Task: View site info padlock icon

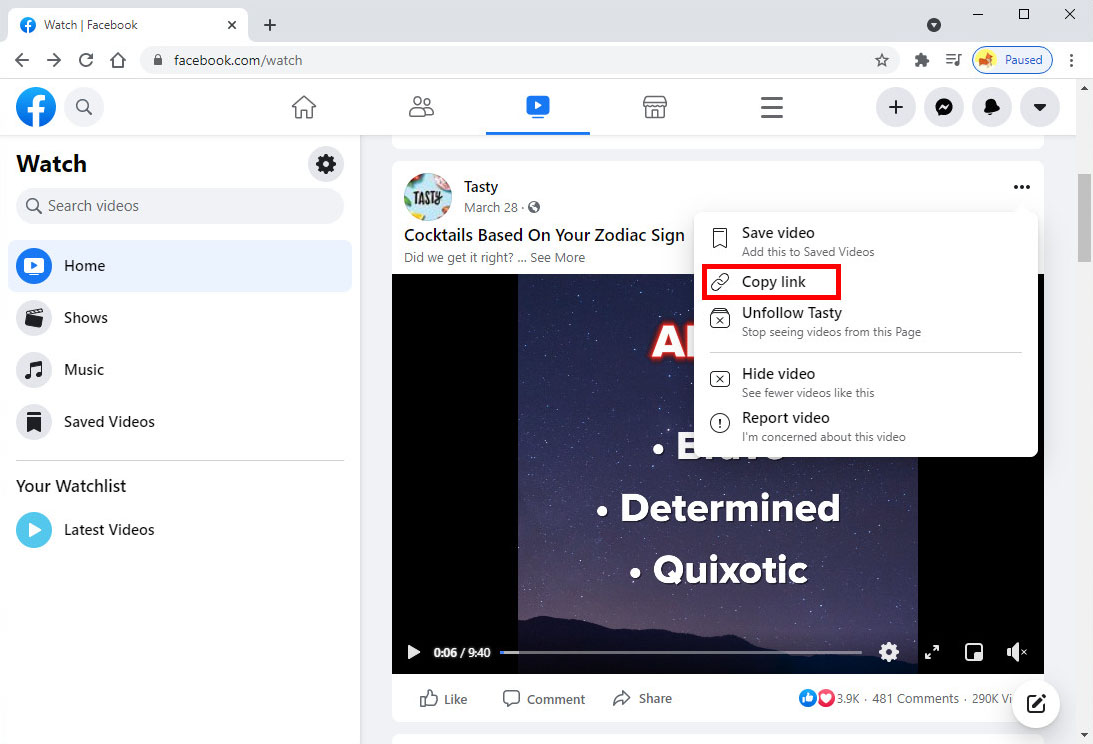Action: tap(158, 60)
